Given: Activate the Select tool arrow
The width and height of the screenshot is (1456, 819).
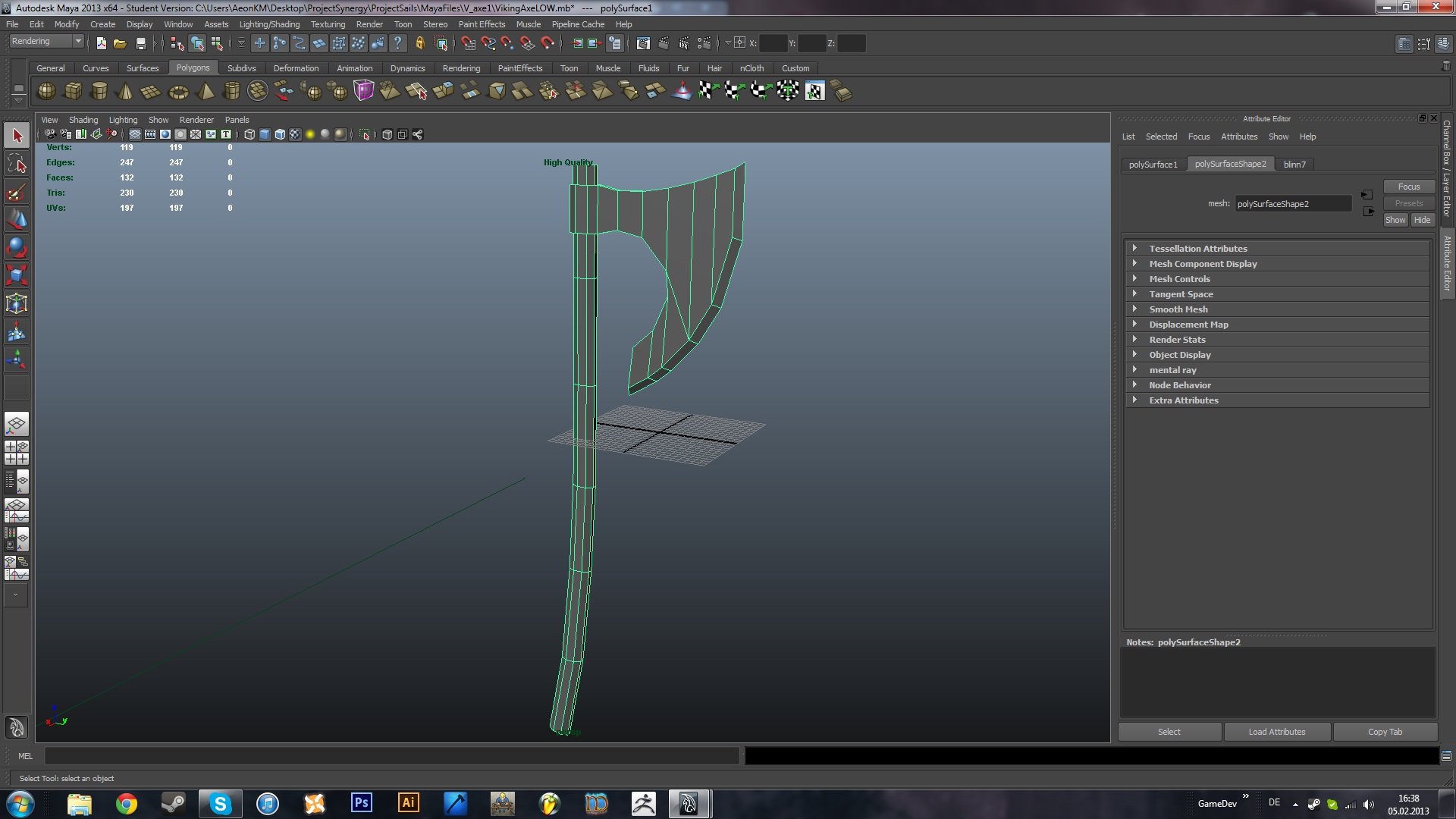Looking at the screenshot, I should point(17,136).
